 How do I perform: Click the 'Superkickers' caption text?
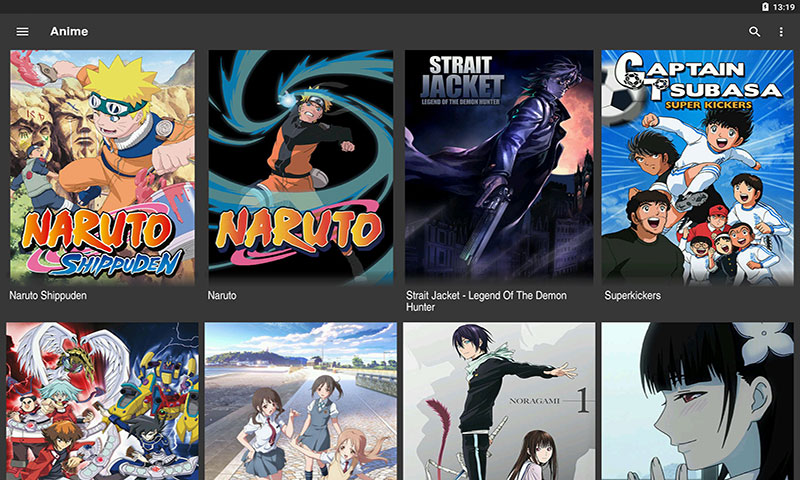tap(632, 296)
